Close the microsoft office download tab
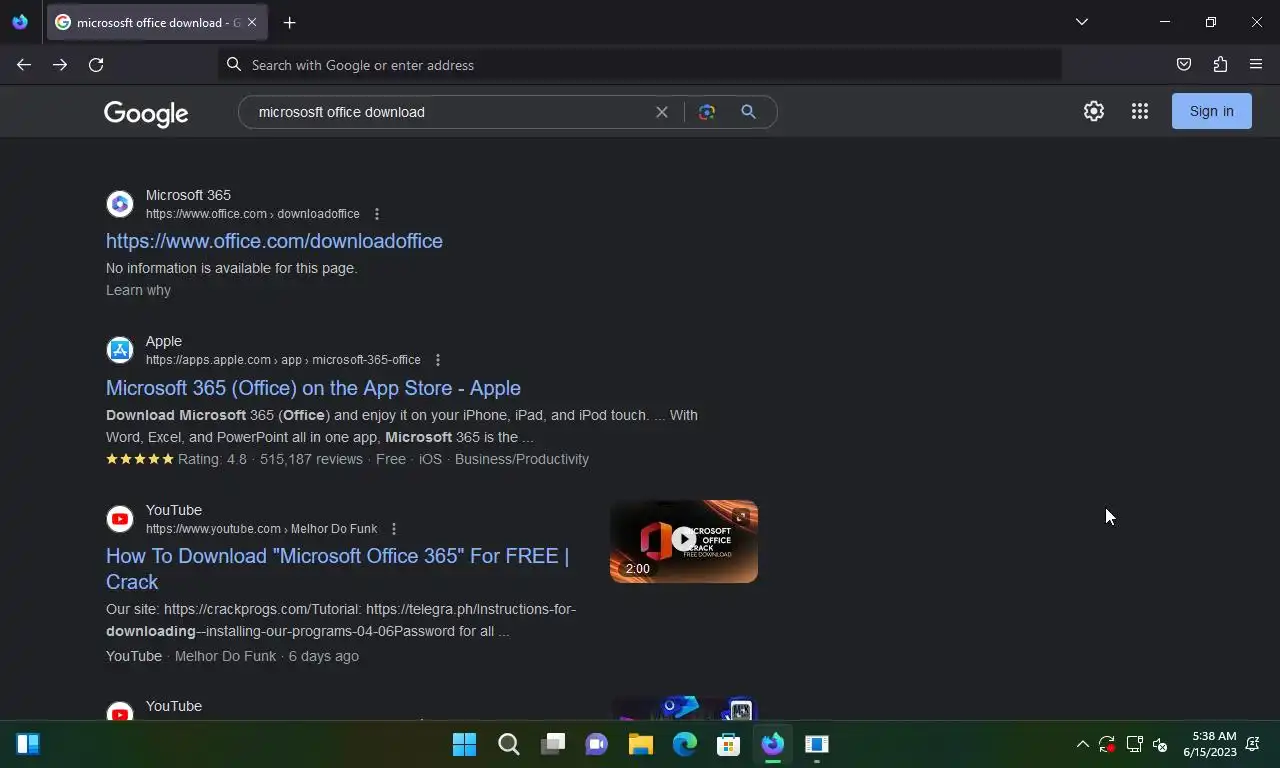Viewport: 1280px width, 768px height. [252, 22]
